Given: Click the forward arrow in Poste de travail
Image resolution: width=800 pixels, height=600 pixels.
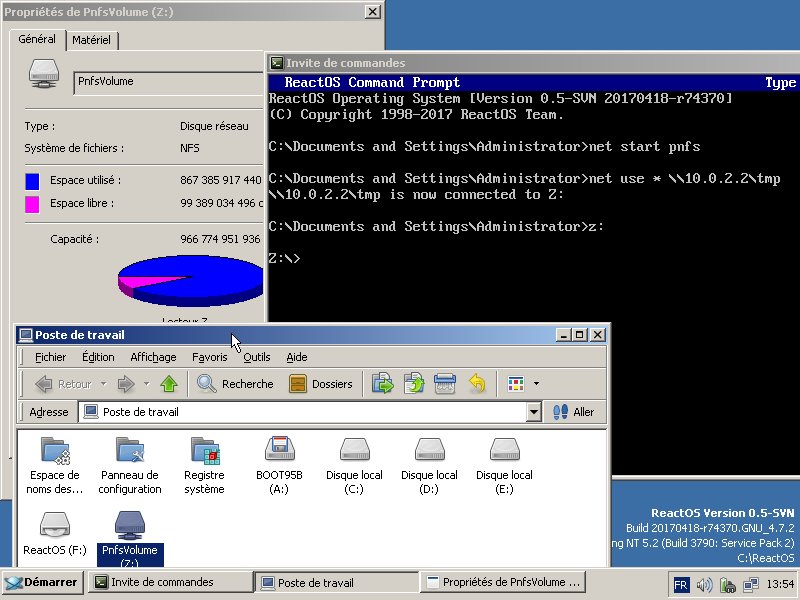Looking at the screenshot, I should tap(126, 384).
